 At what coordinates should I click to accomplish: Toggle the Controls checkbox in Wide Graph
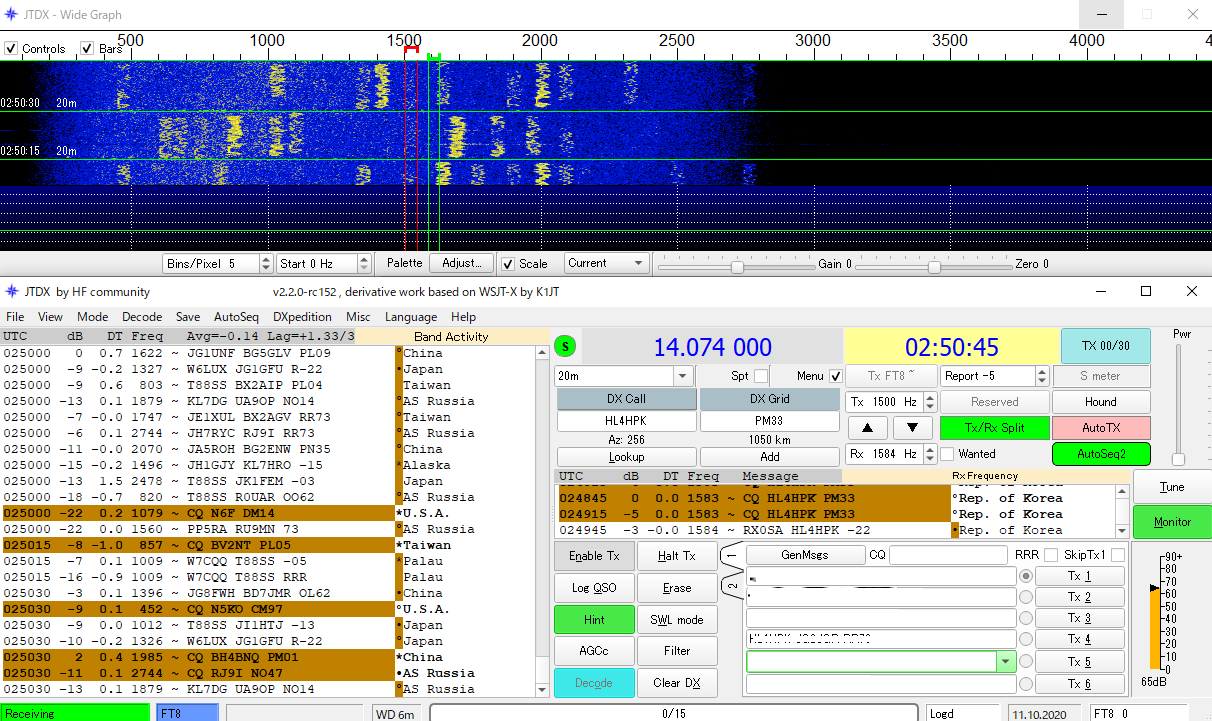[11, 48]
